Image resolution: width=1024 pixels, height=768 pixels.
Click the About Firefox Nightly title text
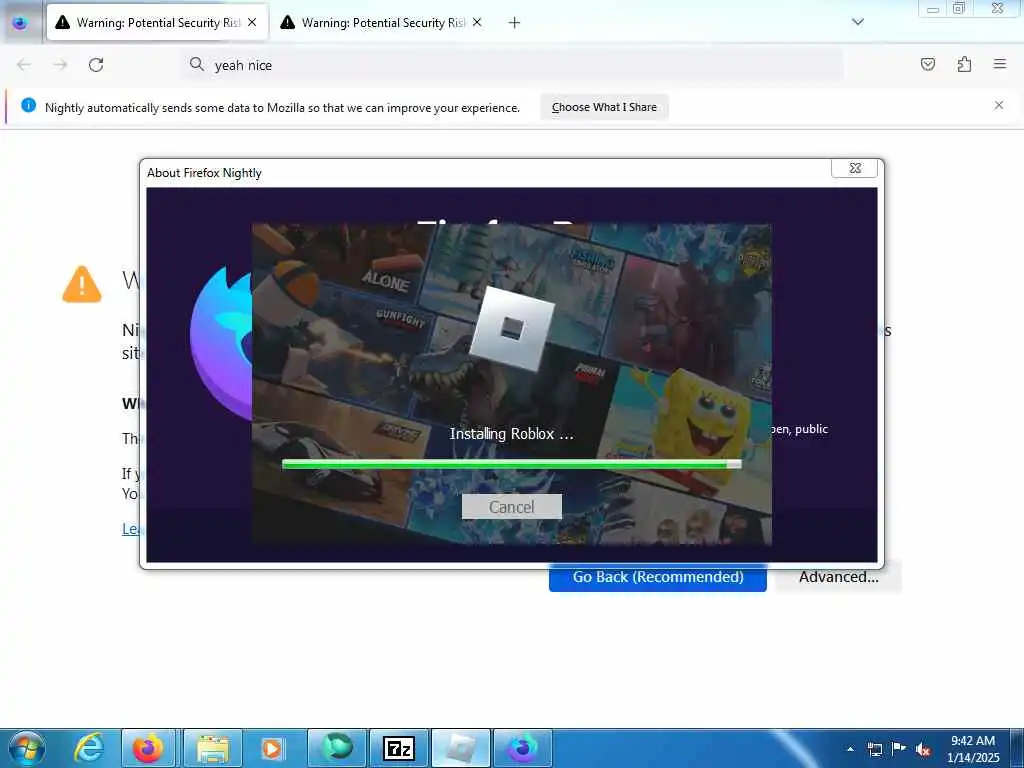204,173
